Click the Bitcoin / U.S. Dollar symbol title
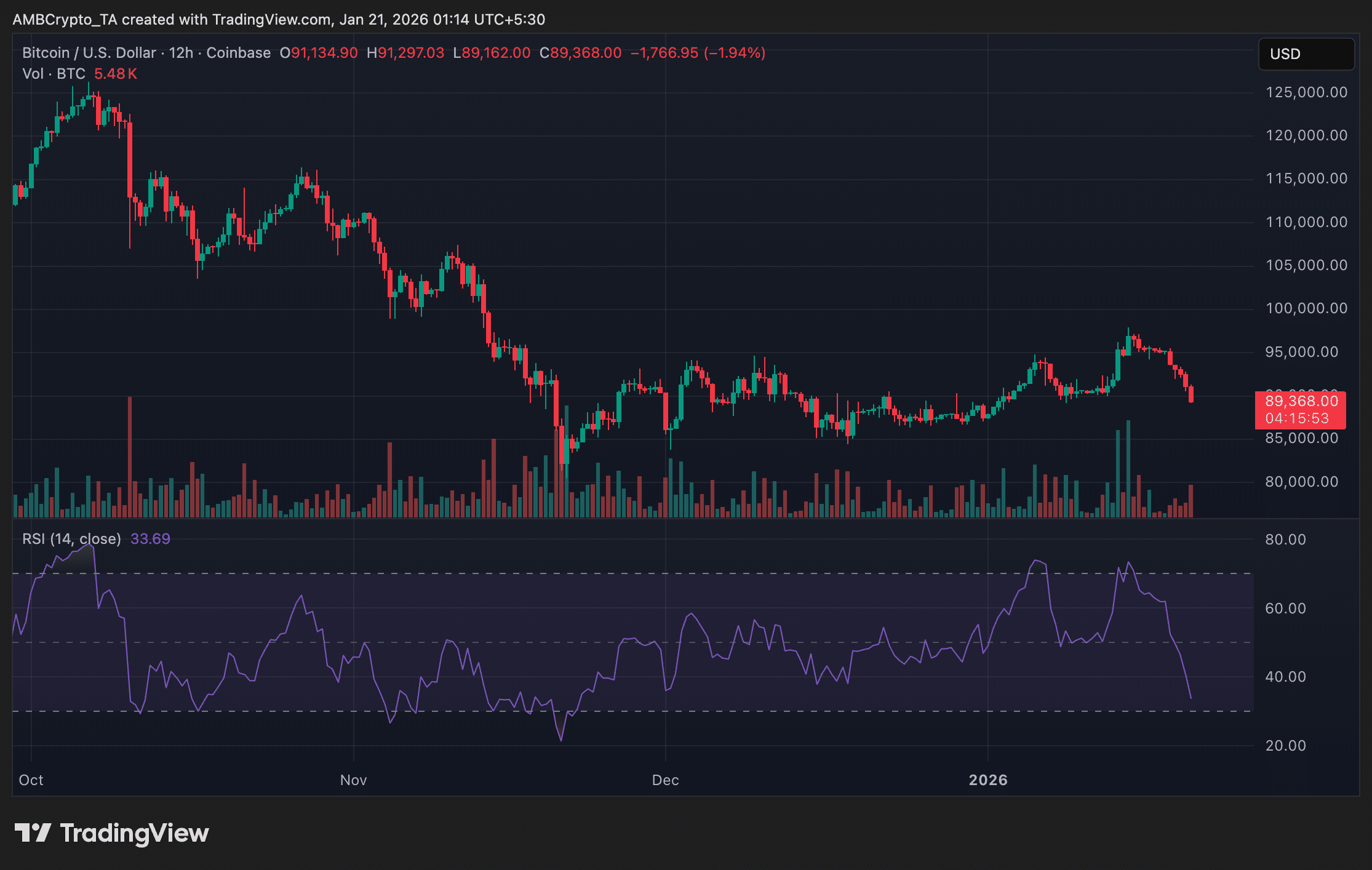 click(89, 53)
